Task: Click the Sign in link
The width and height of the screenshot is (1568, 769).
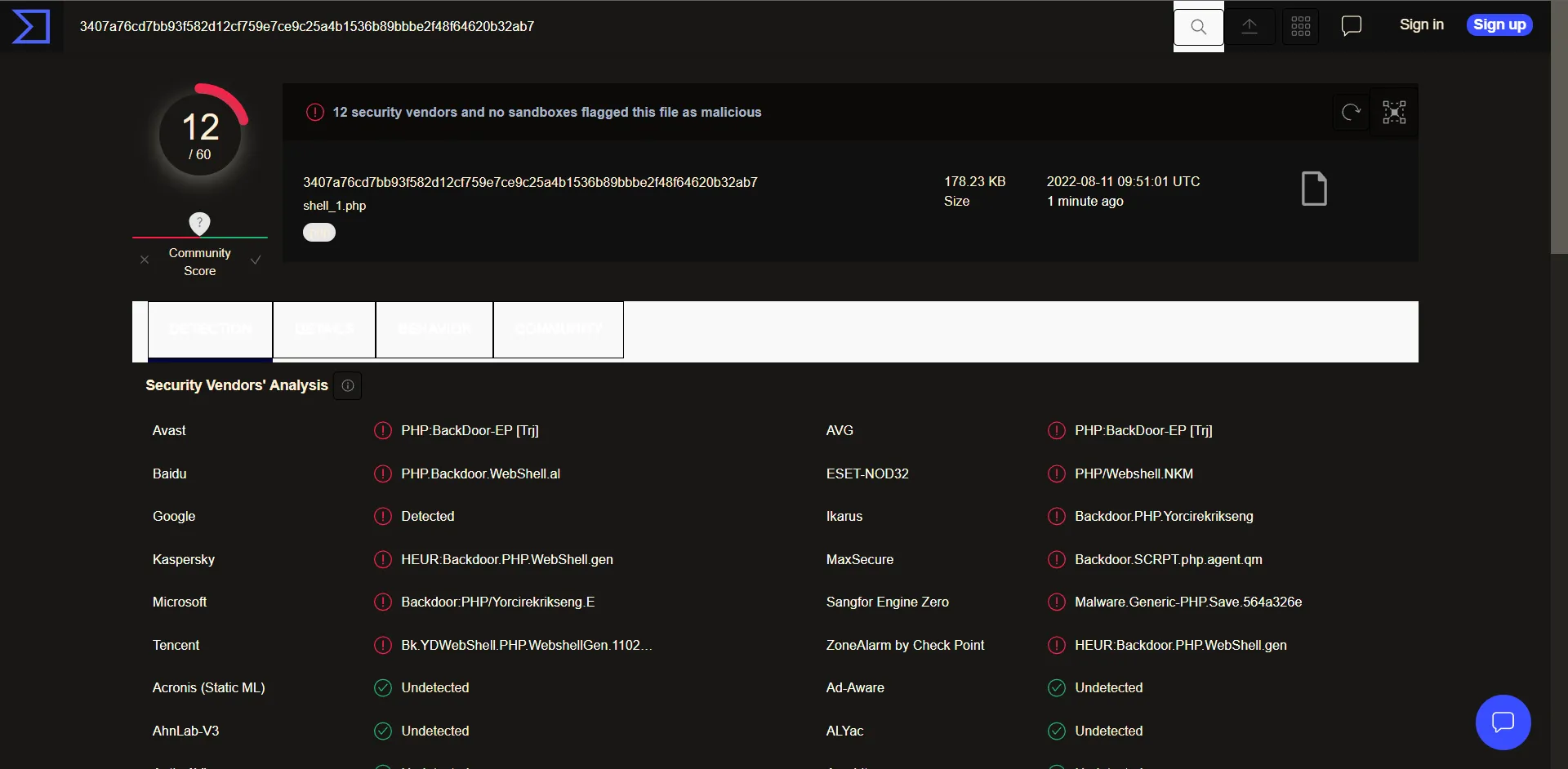Action: (x=1421, y=24)
